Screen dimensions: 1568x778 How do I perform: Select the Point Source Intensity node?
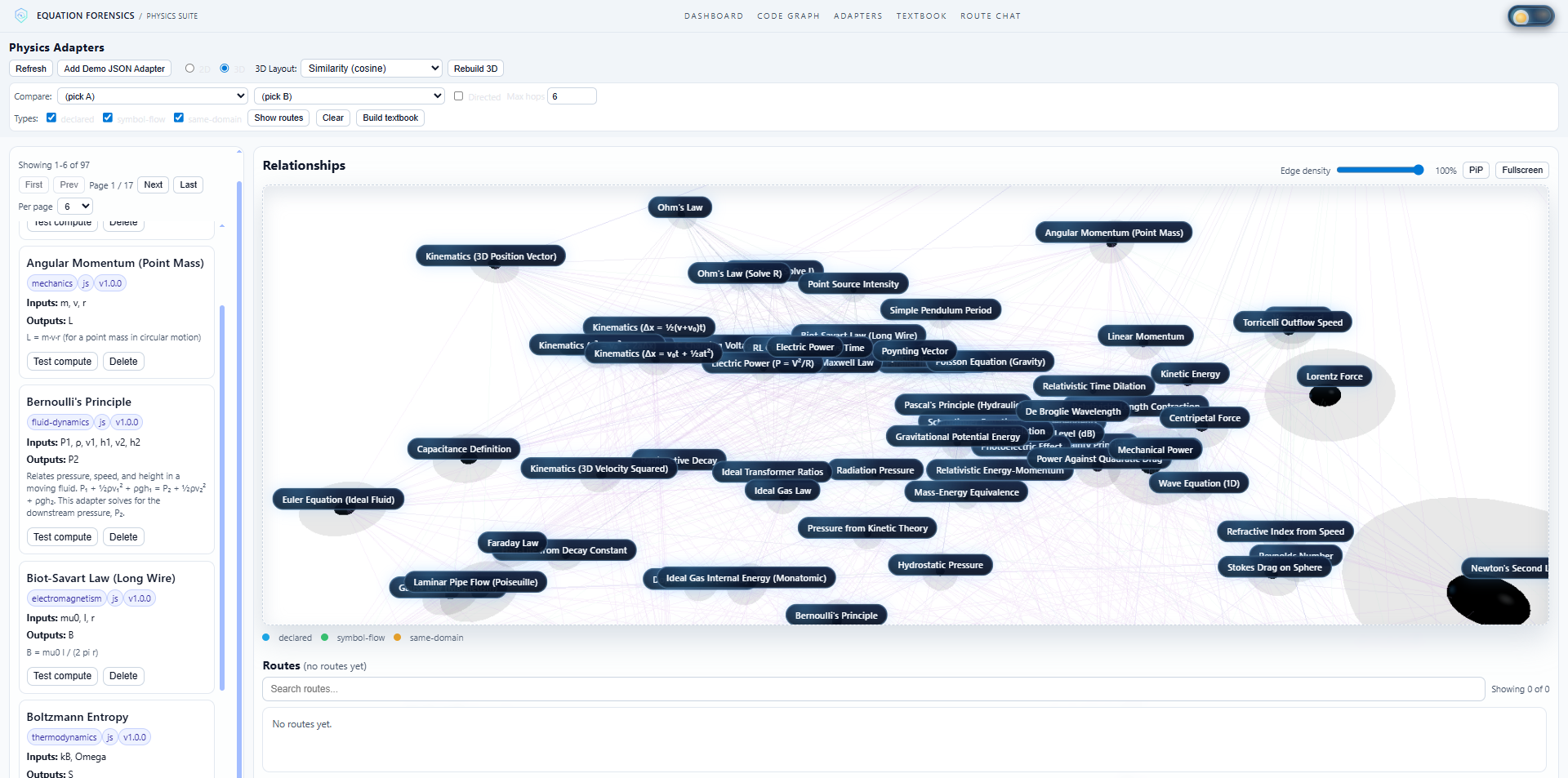coord(853,284)
